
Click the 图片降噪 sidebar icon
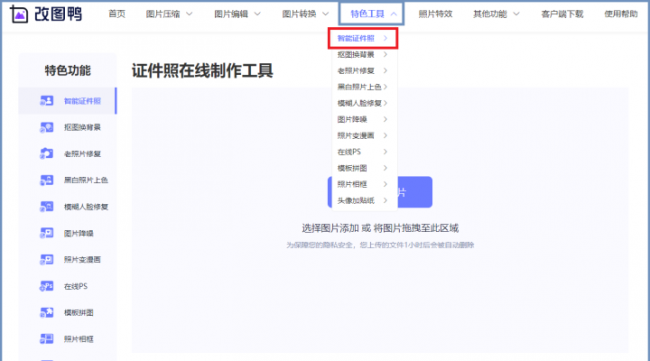point(46,233)
